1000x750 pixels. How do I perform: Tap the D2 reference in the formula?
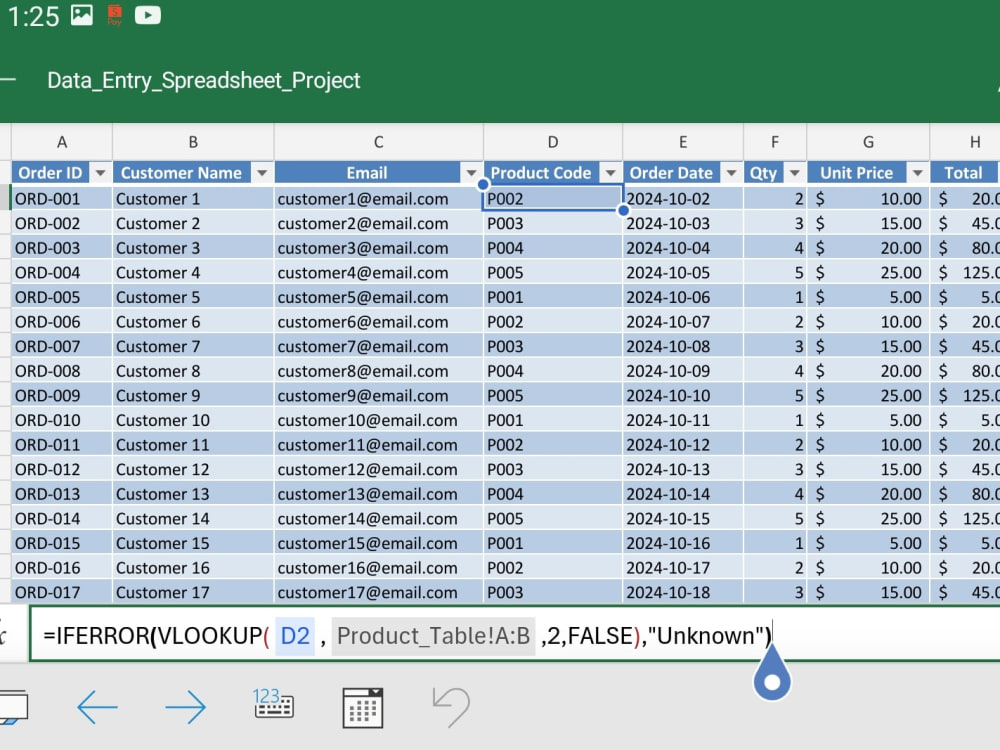(x=295, y=636)
